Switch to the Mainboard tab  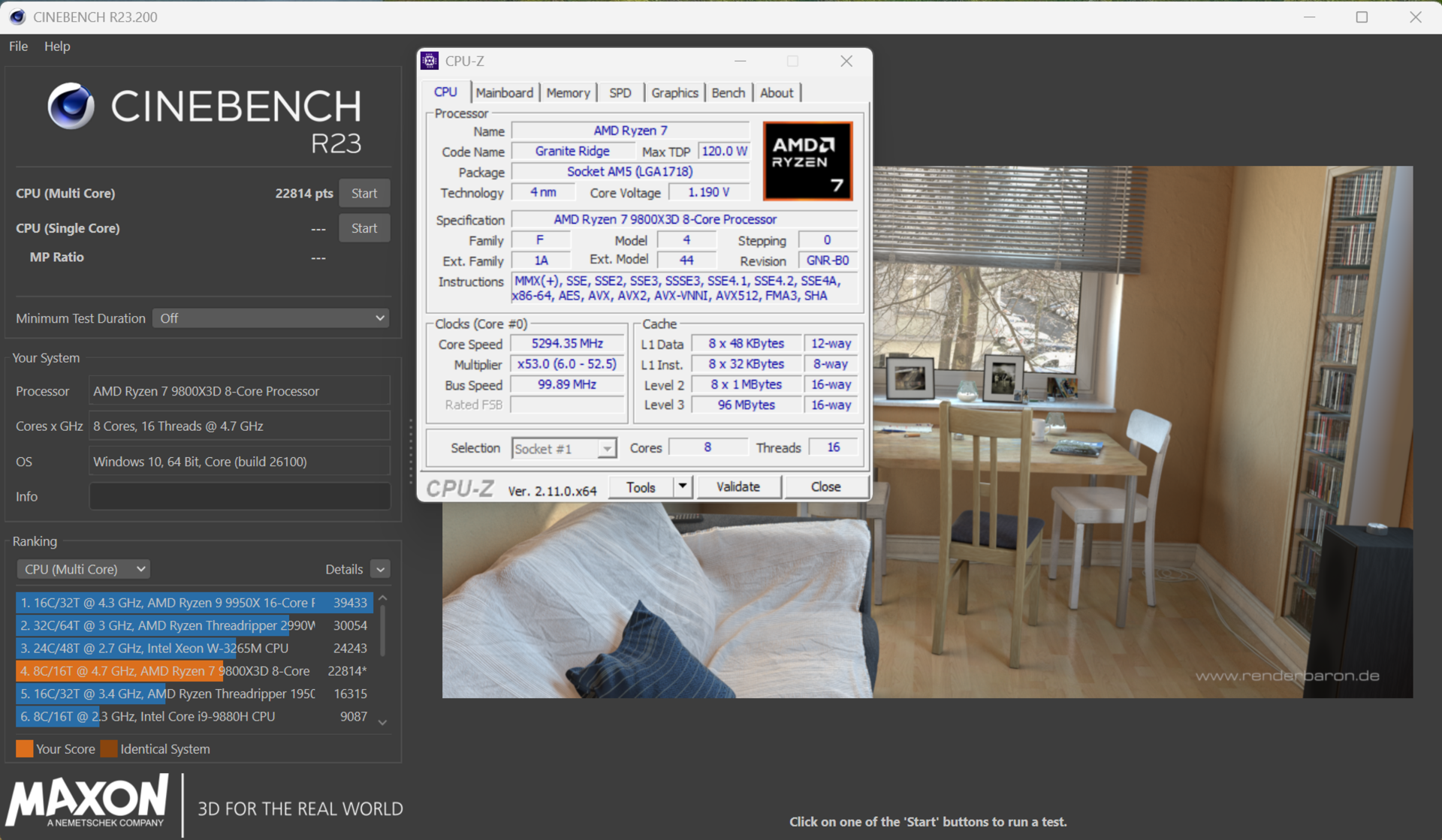[504, 92]
